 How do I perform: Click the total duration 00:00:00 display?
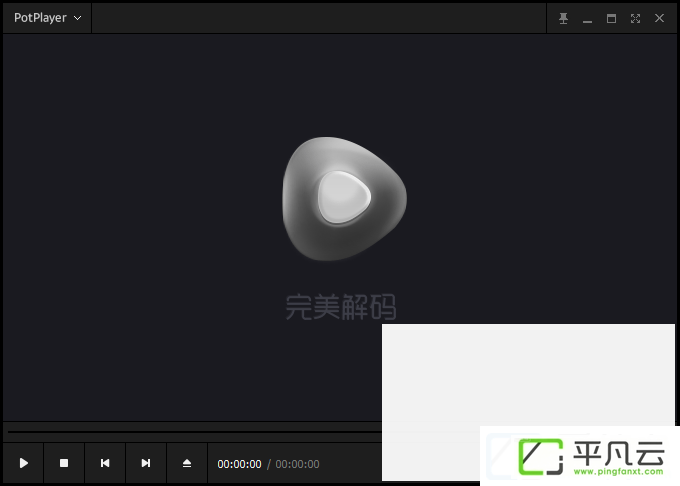click(x=298, y=464)
